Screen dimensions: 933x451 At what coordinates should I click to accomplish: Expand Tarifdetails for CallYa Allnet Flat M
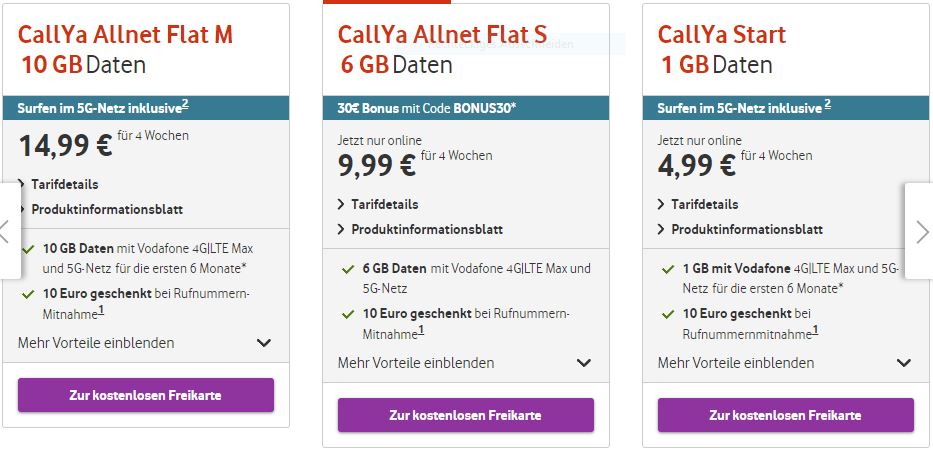[x=64, y=184]
